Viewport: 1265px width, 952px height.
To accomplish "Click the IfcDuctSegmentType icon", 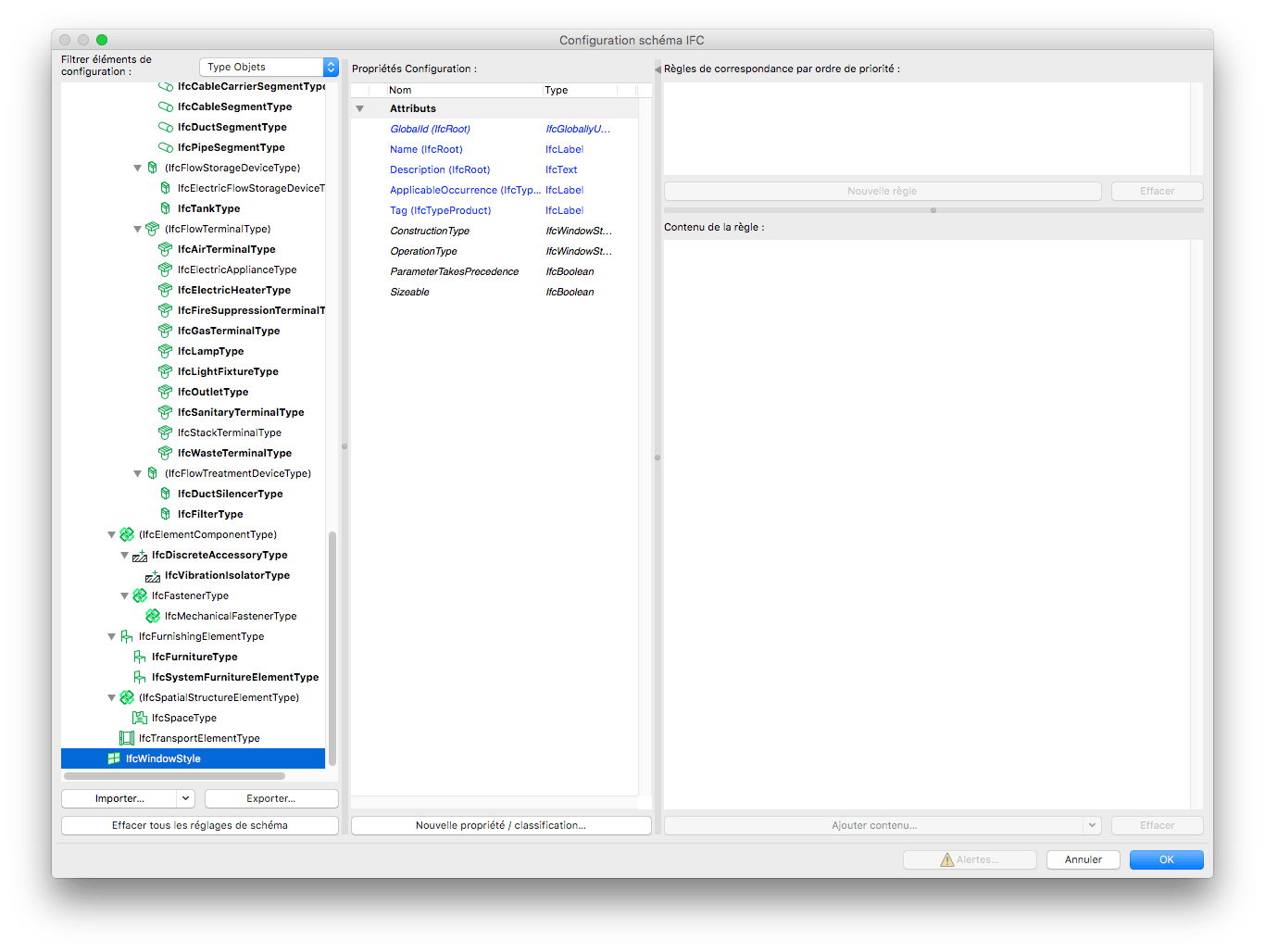I will pos(166,127).
